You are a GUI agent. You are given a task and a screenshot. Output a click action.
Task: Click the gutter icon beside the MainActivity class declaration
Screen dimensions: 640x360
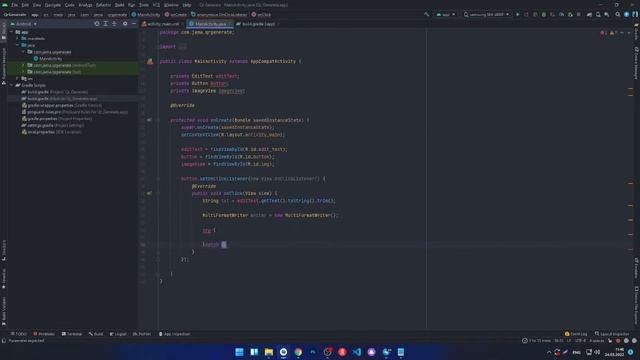150,61
